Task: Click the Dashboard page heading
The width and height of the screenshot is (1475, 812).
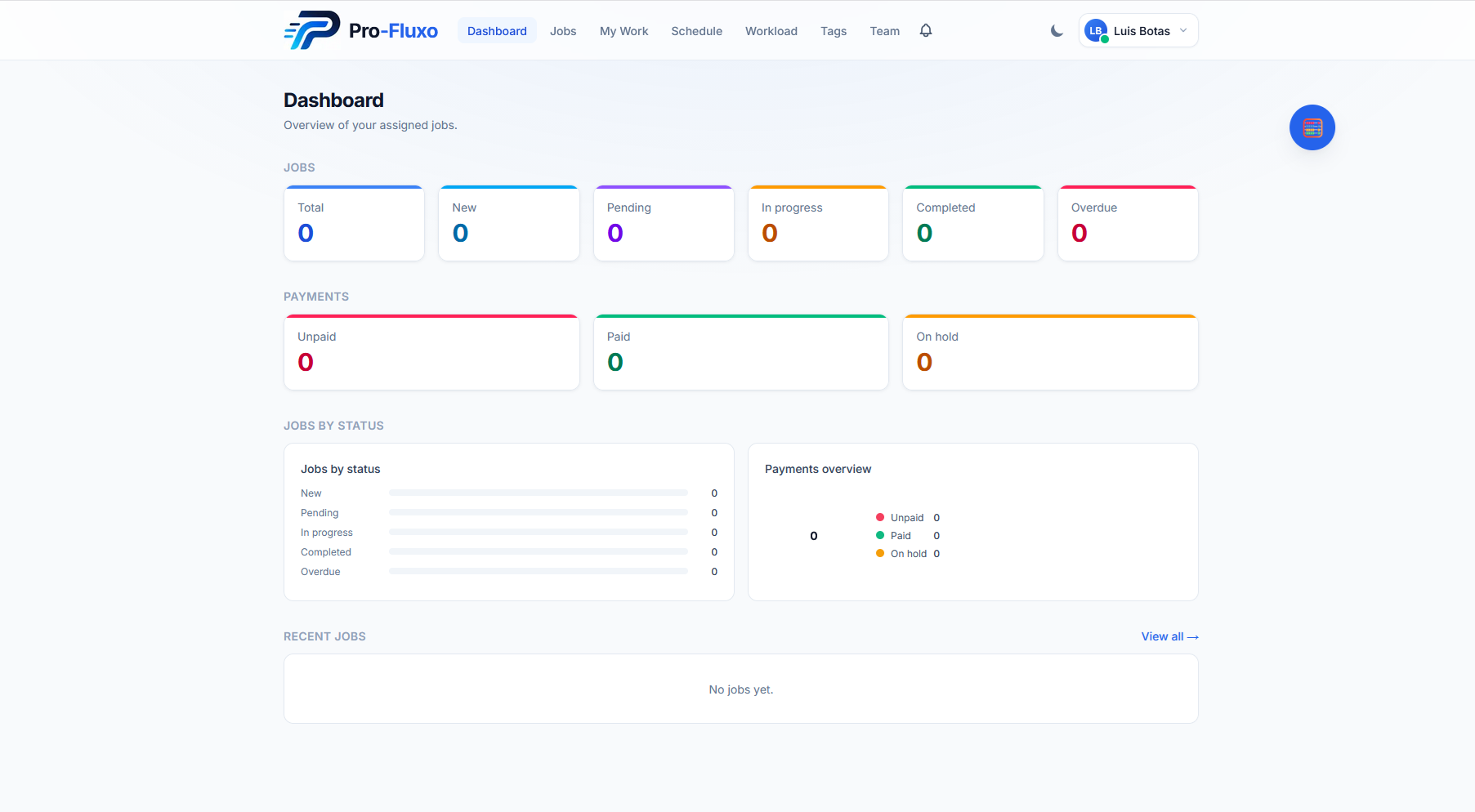Action: click(333, 100)
